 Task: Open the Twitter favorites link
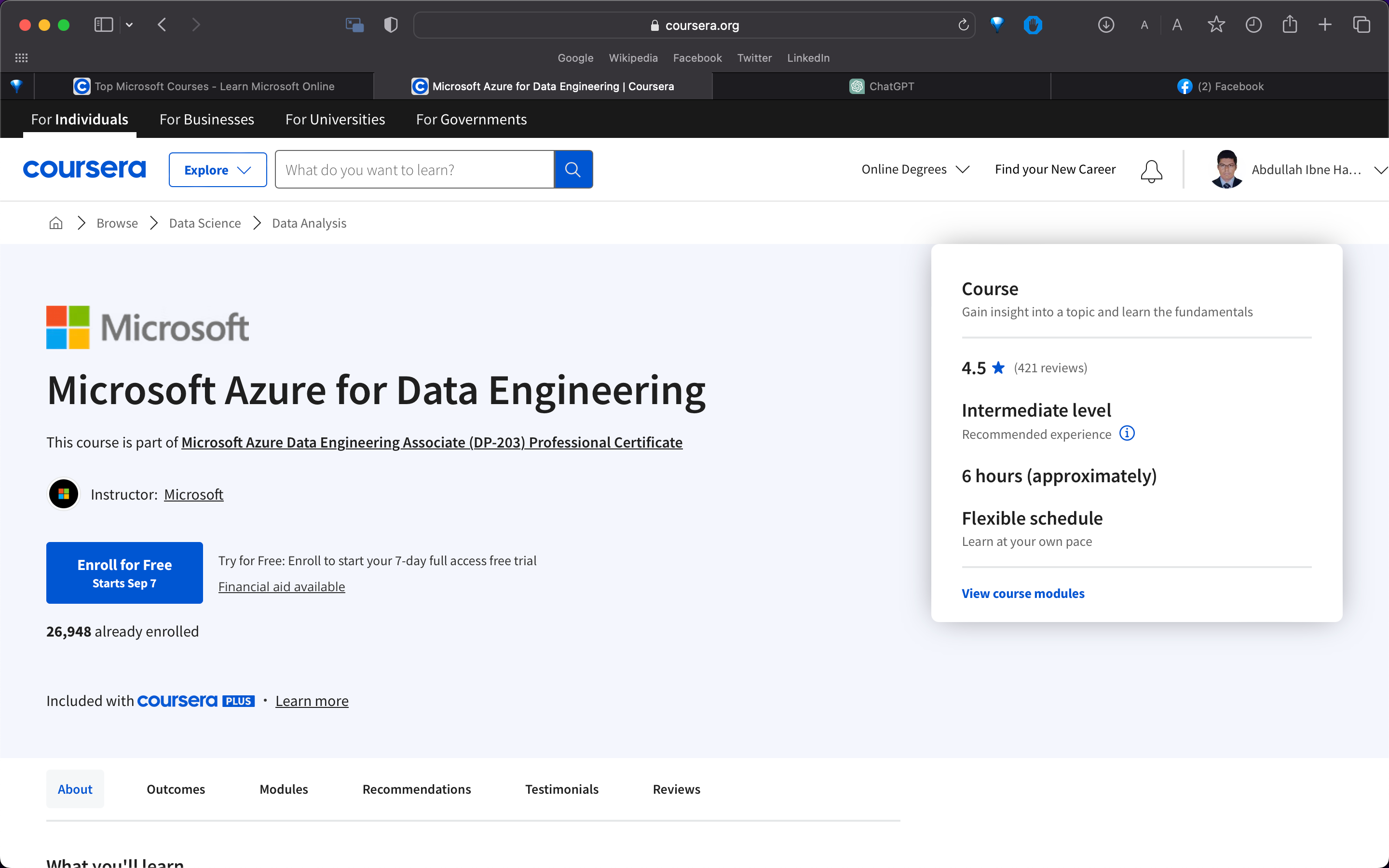pyautogui.click(x=754, y=58)
